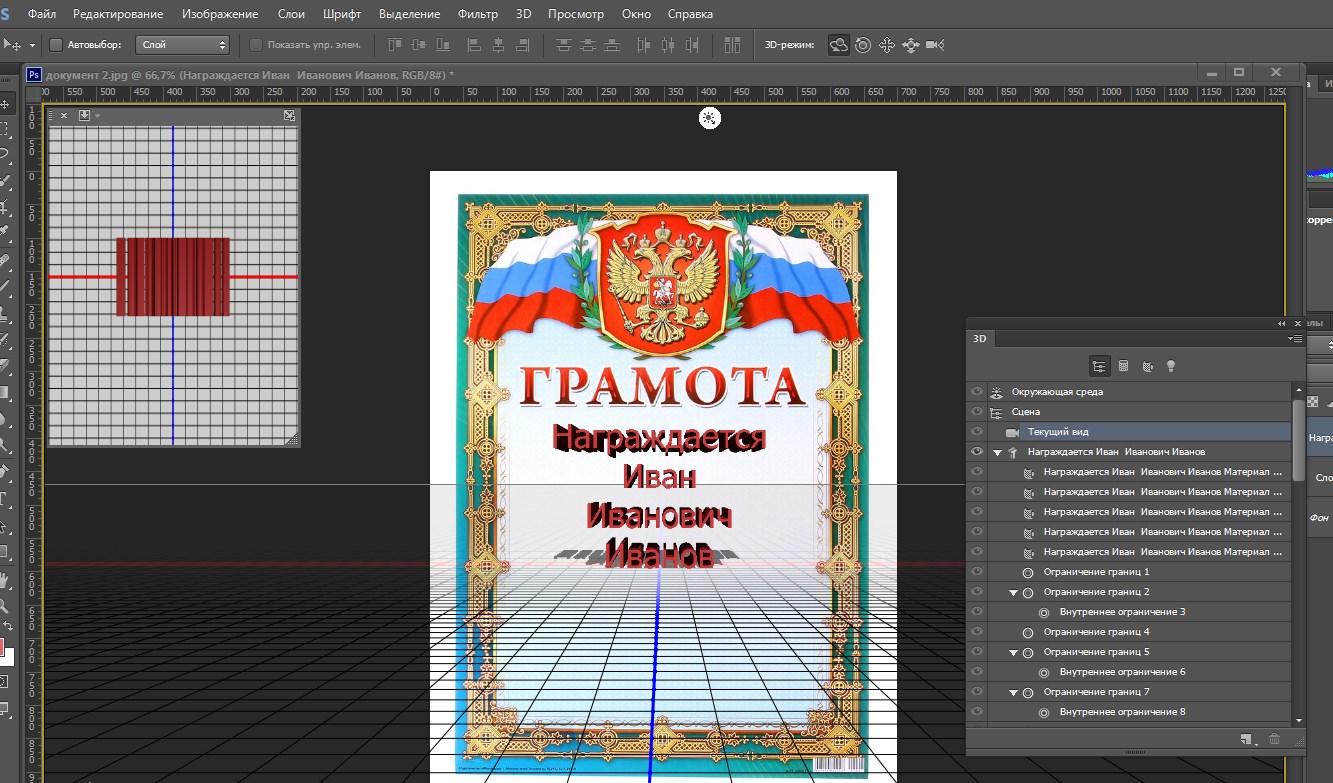Open the Файл menu

[x=42, y=14]
